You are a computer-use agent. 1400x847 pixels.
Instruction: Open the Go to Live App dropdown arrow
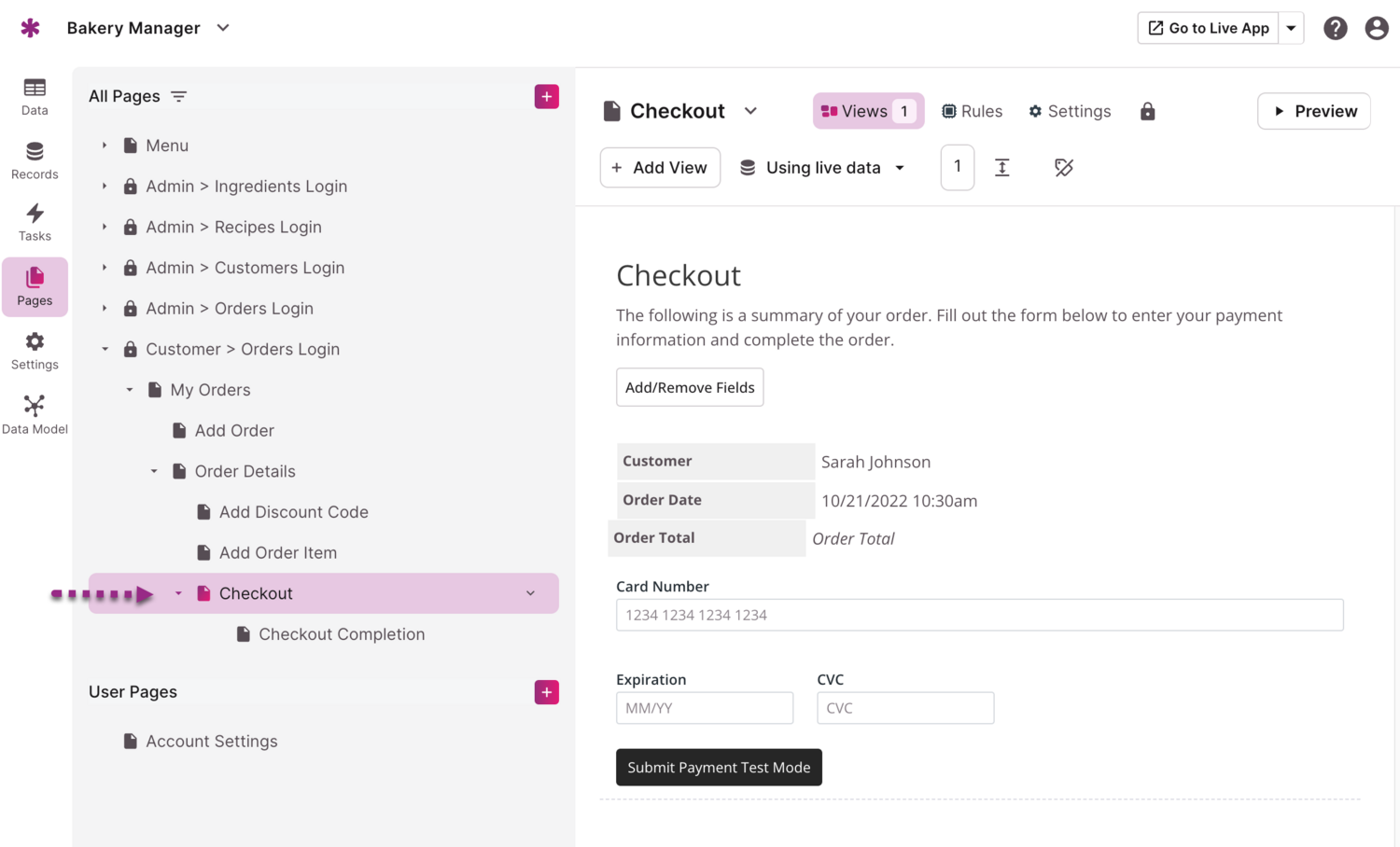point(1291,28)
